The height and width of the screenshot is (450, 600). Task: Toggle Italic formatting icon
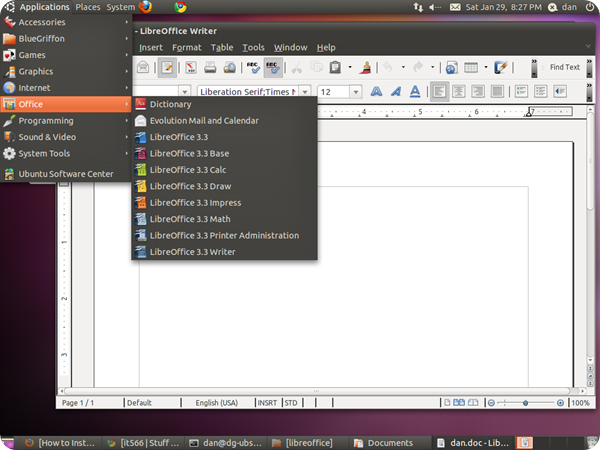coord(396,91)
